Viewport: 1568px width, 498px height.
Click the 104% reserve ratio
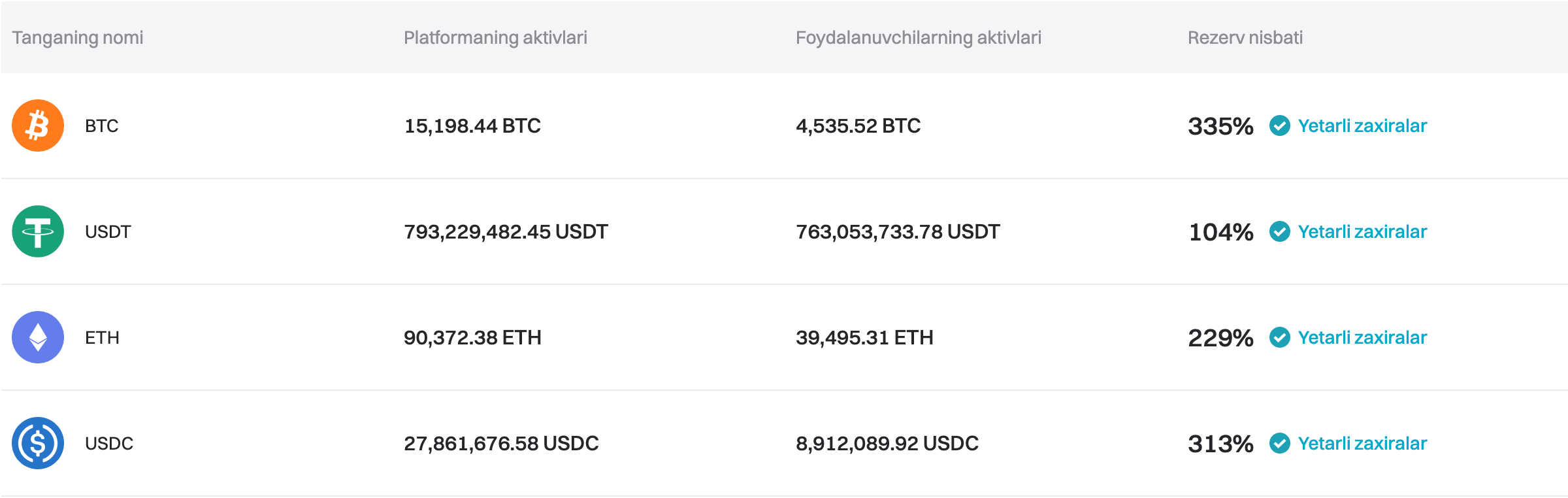pos(1220,232)
